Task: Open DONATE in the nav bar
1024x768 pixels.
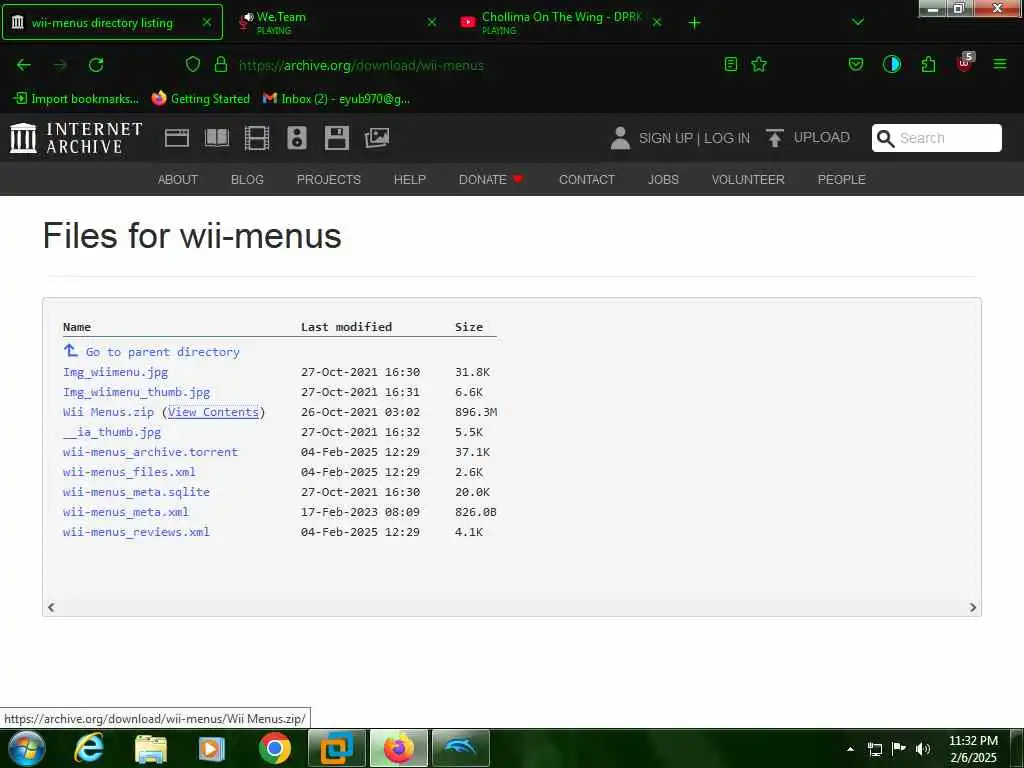Action: tap(491, 180)
